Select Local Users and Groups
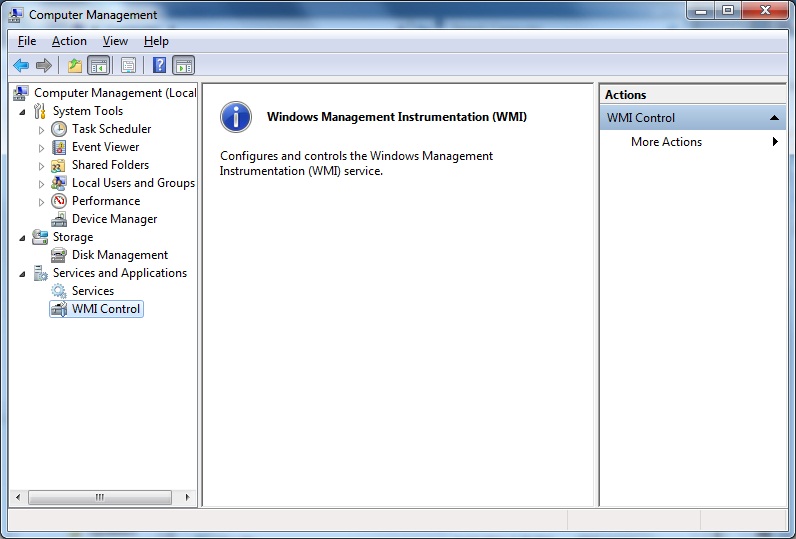 point(133,183)
